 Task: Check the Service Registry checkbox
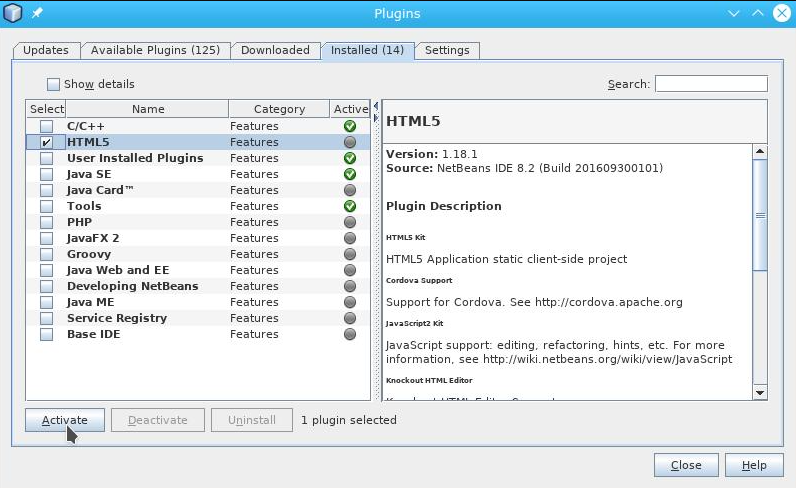tap(46, 318)
